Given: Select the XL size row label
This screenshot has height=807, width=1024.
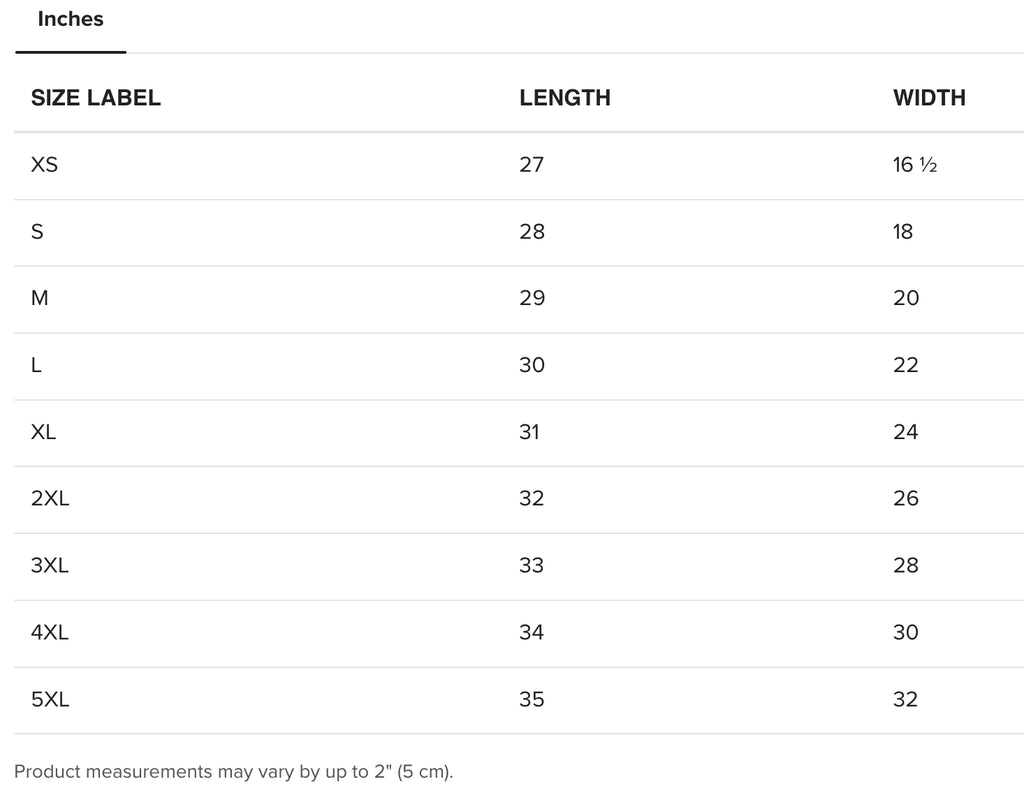Looking at the screenshot, I should point(43,432).
